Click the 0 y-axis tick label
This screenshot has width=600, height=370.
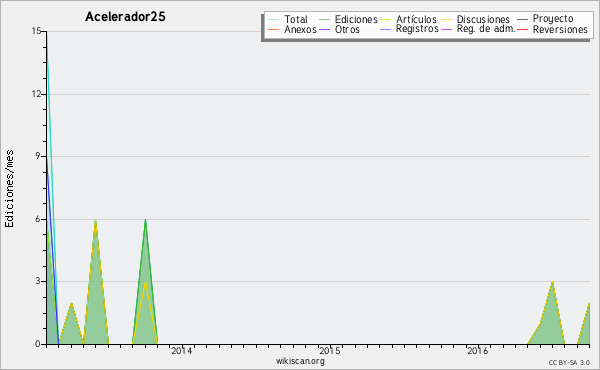pos(38,344)
